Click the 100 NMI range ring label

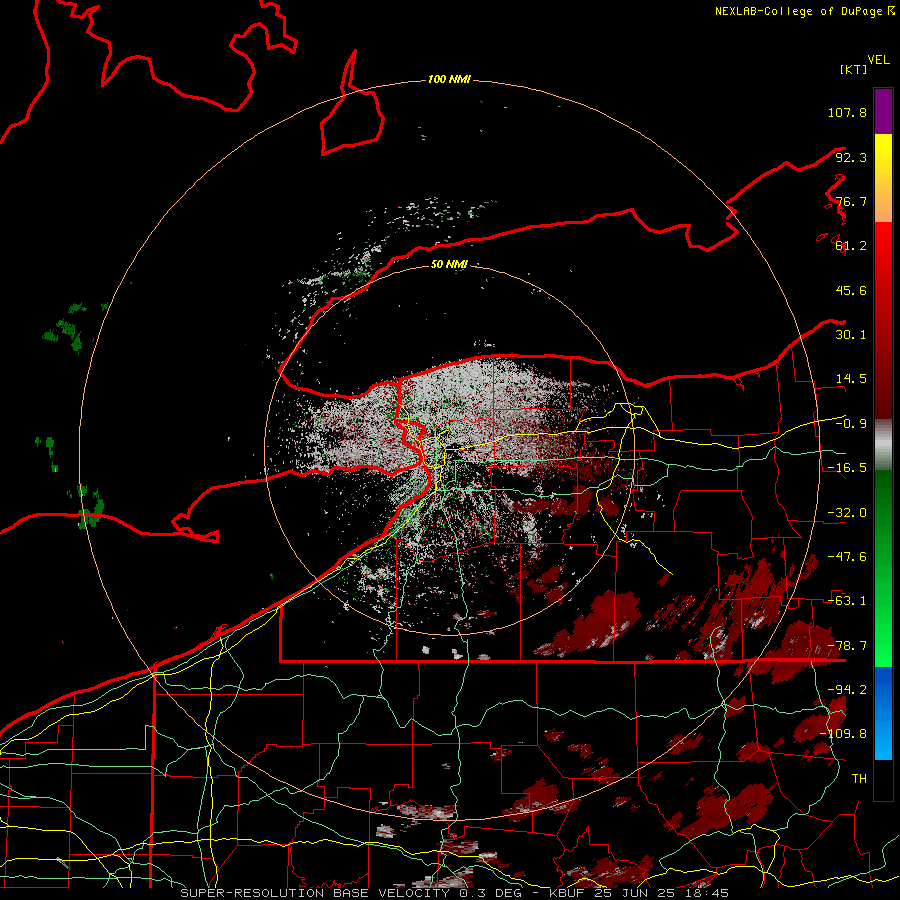pyautogui.click(x=449, y=79)
